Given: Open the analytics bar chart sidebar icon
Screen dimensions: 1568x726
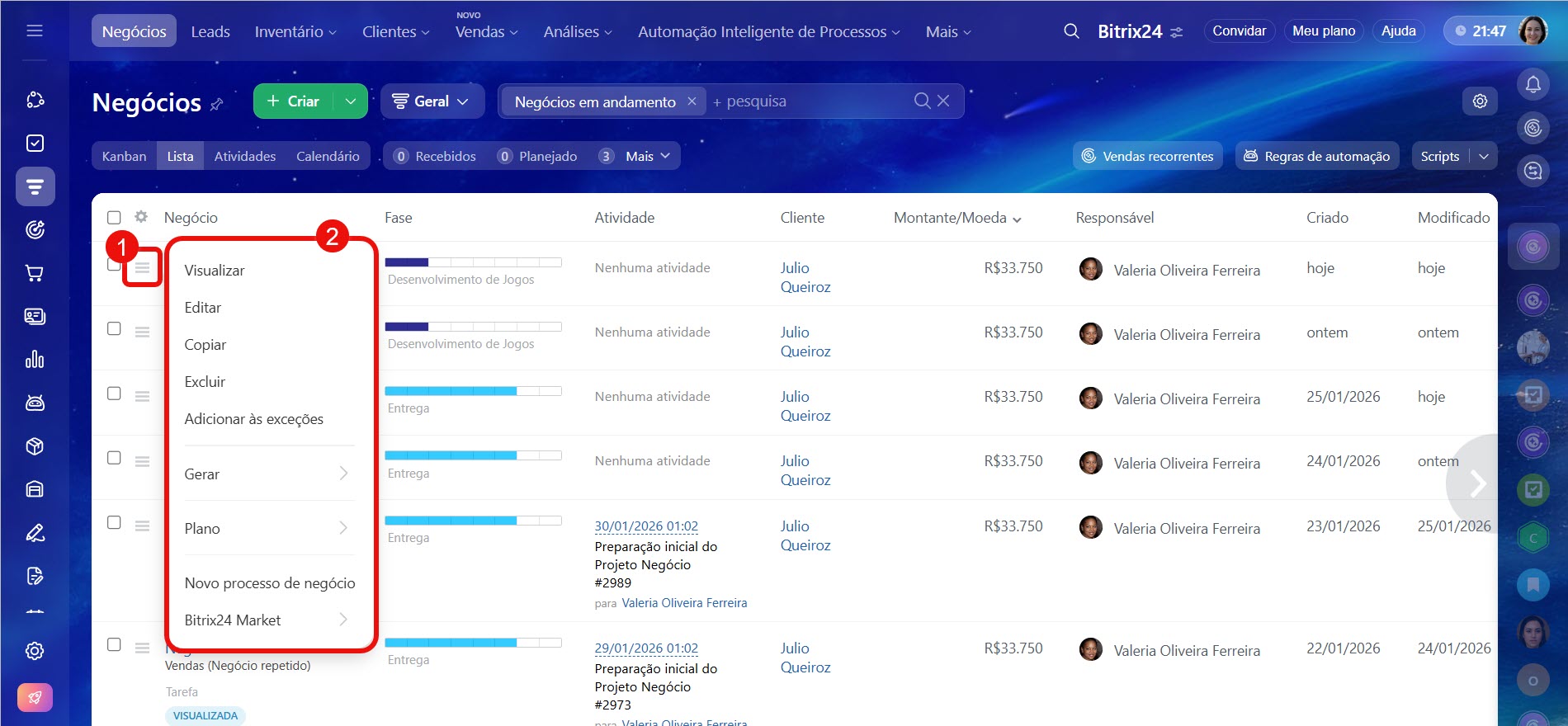Looking at the screenshot, I should click(35, 360).
